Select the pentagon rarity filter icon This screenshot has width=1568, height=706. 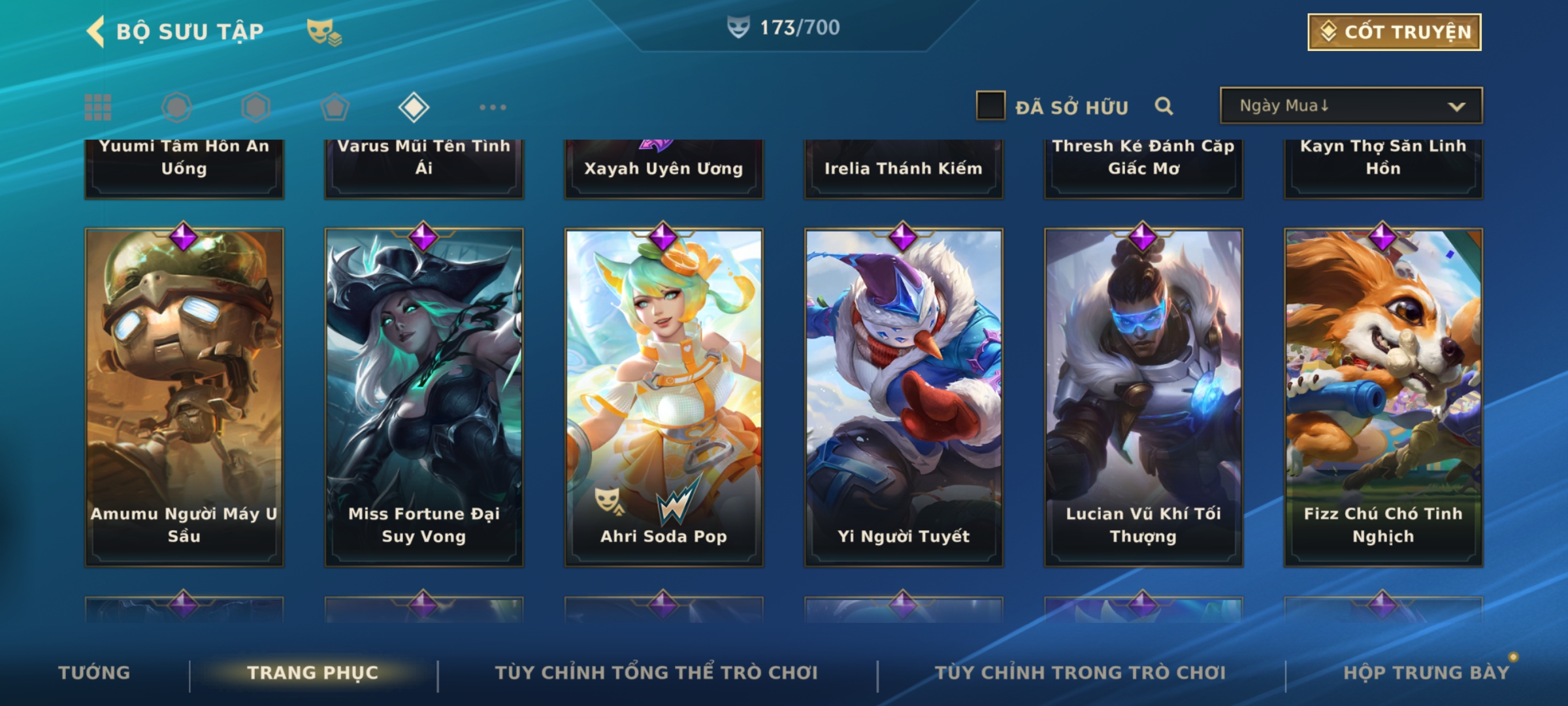[335, 107]
